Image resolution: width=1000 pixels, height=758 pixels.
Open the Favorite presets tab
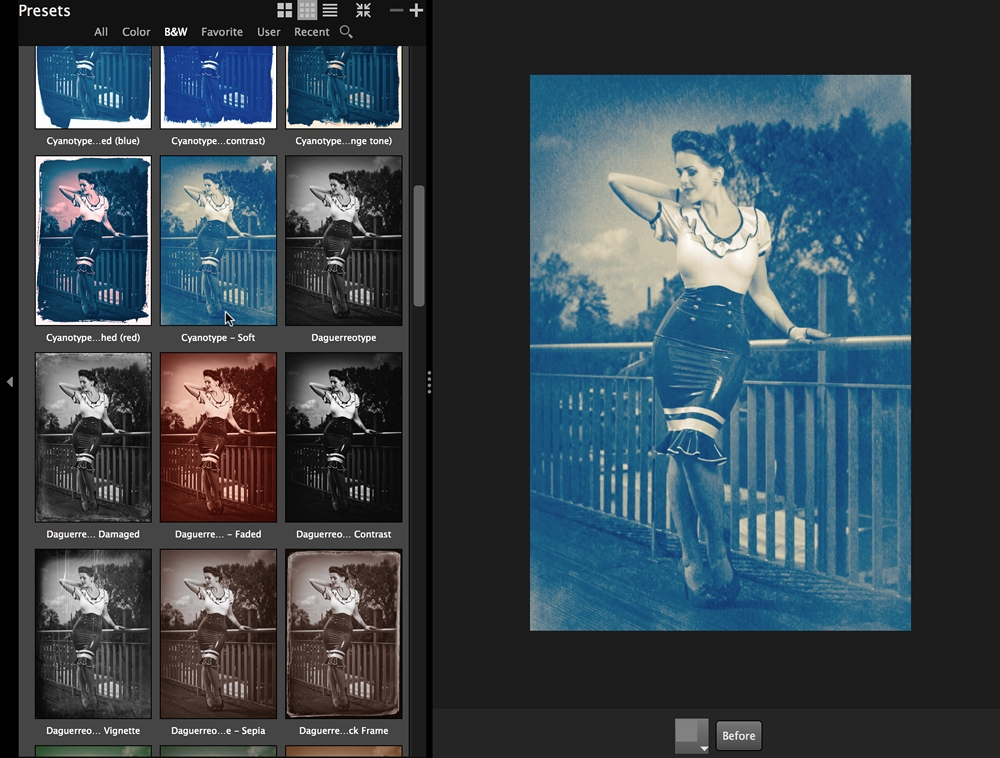tap(222, 32)
